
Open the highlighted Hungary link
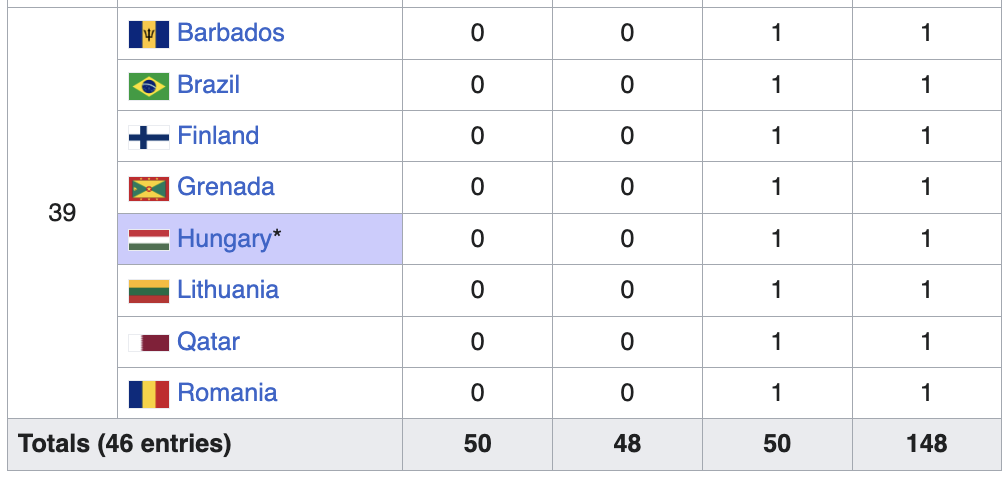click(224, 239)
